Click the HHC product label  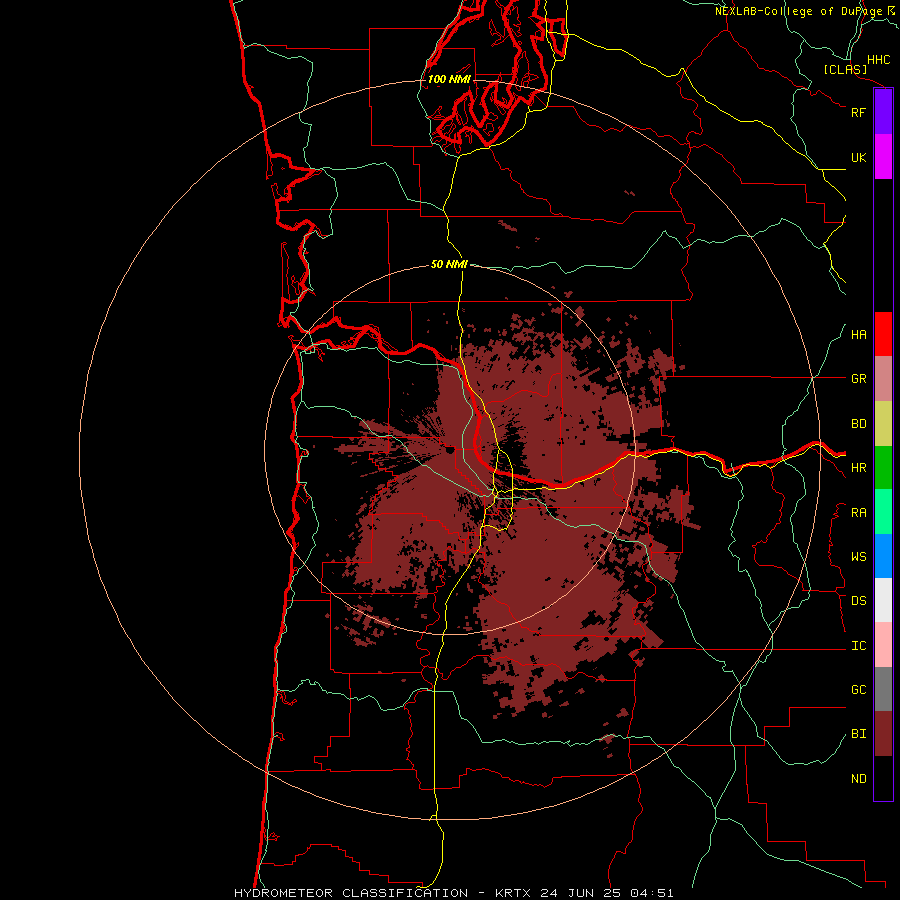(879, 60)
